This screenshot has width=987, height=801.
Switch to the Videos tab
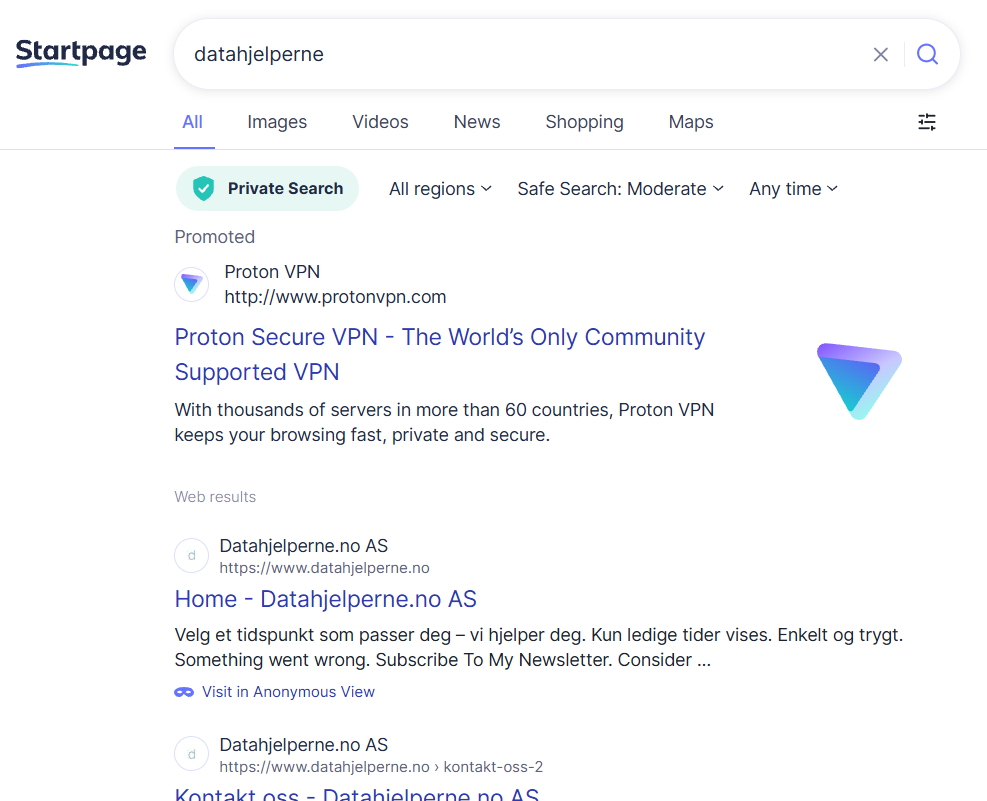click(380, 122)
